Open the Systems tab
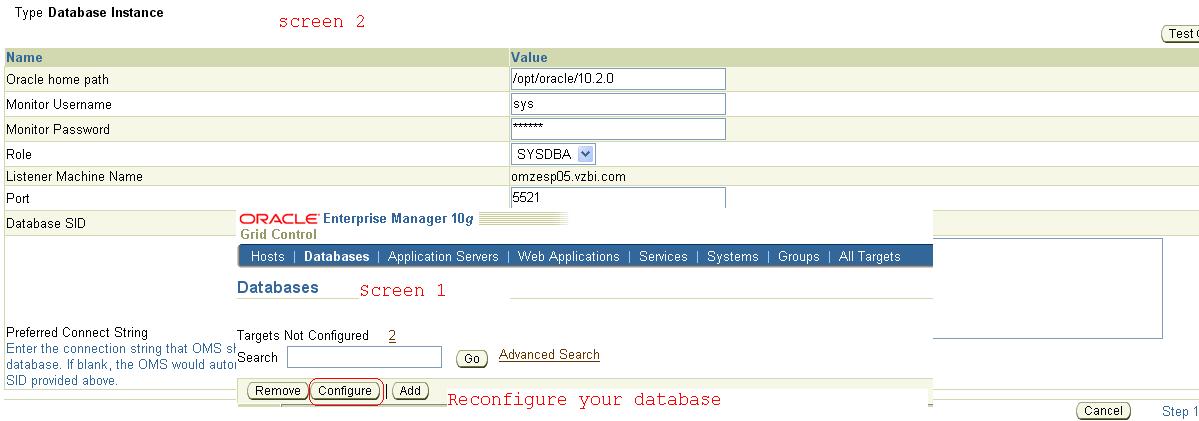The height and width of the screenshot is (421, 1199). [x=732, y=257]
